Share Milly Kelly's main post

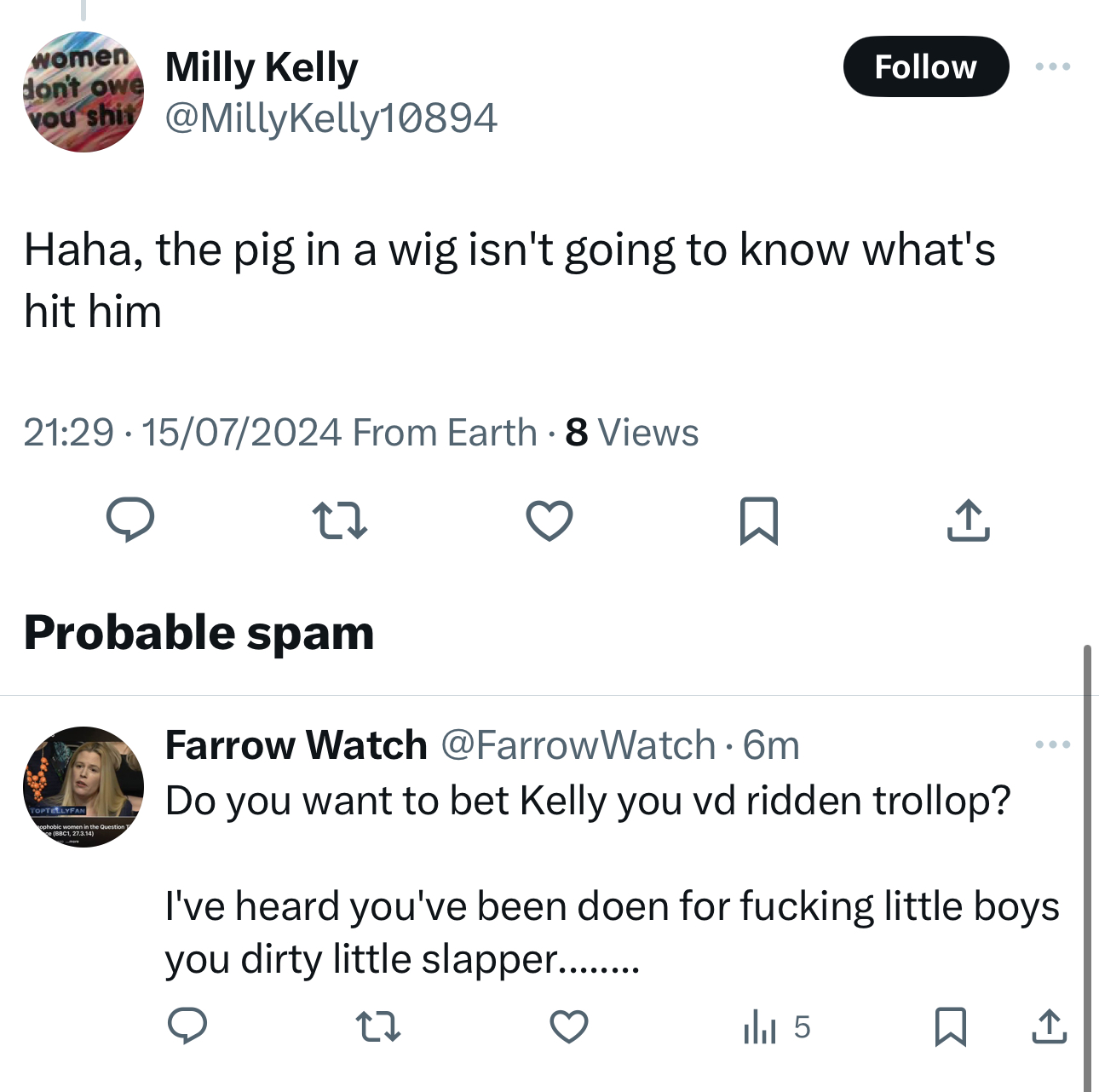coord(969,520)
